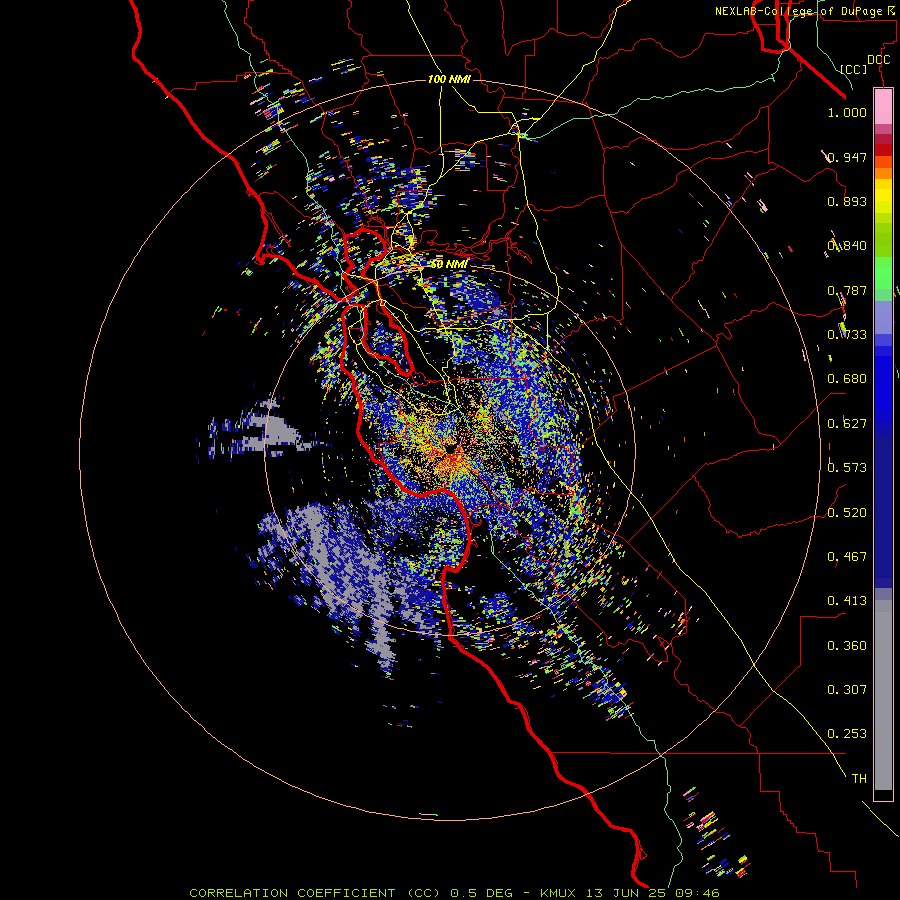Pick the gray segment of the color bar
This screenshot has height=900, width=900.
[x=883, y=695]
